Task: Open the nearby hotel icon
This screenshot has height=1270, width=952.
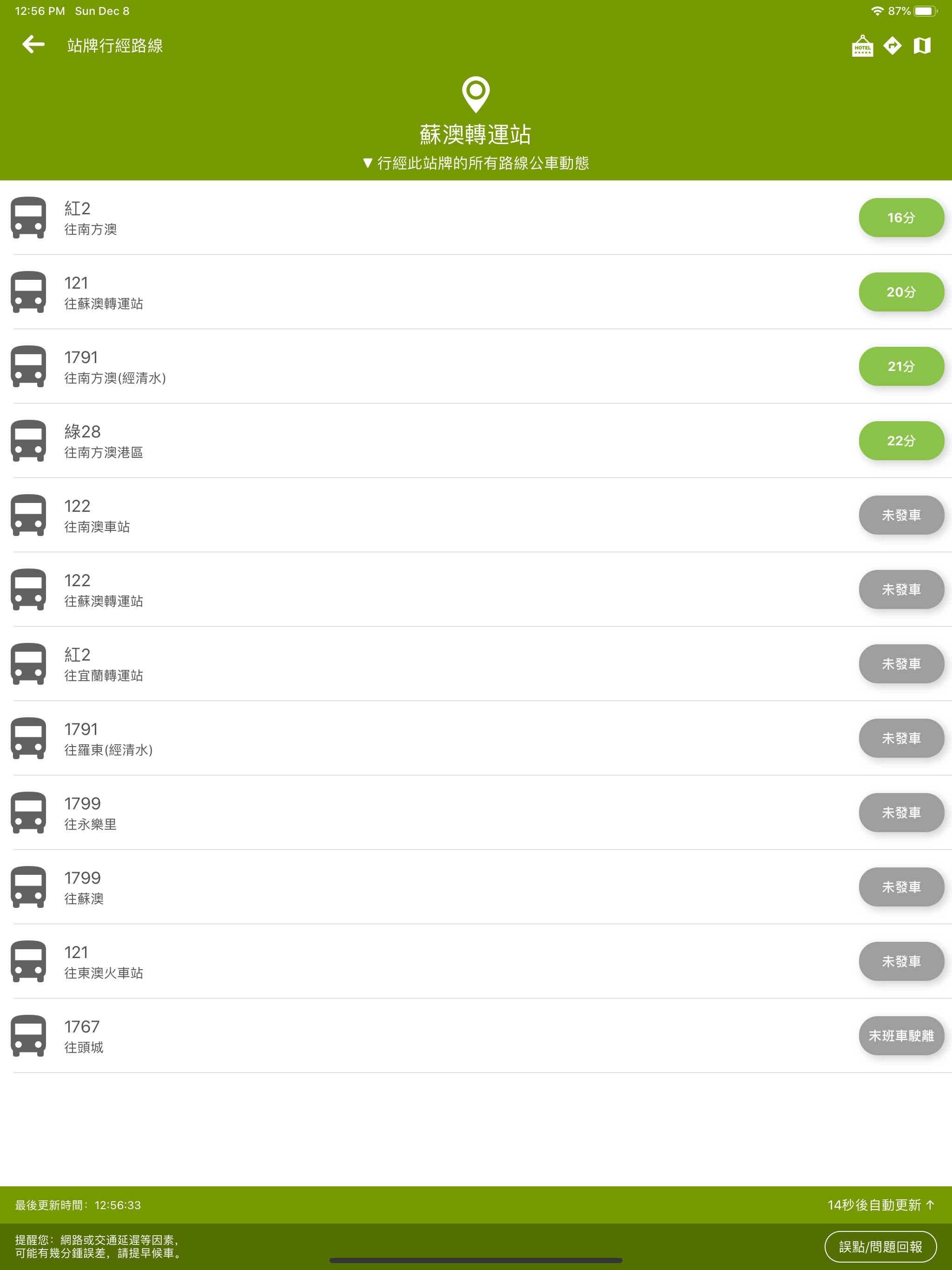Action: pyautogui.click(x=862, y=46)
